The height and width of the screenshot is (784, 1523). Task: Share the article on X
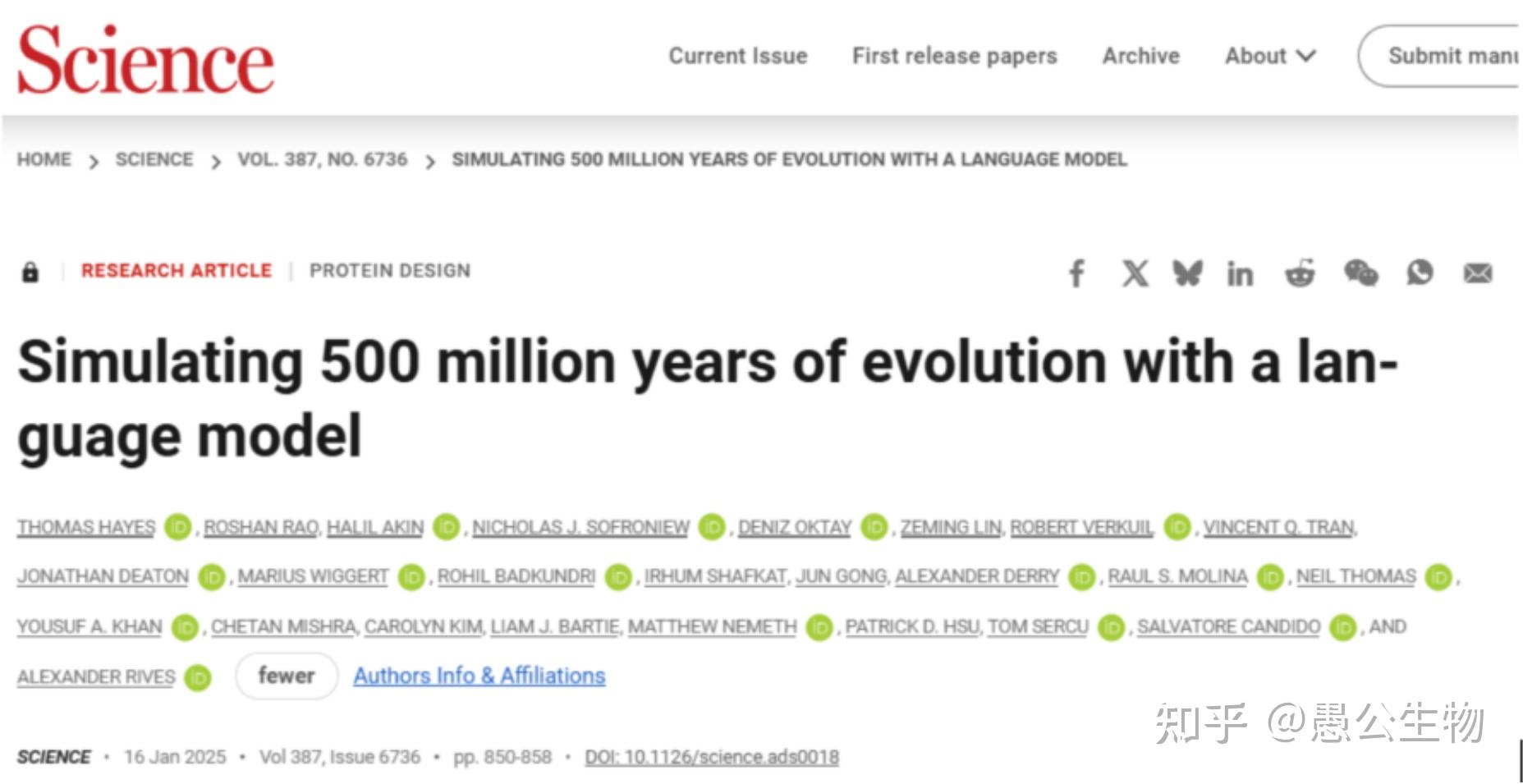tap(1134, 274)
